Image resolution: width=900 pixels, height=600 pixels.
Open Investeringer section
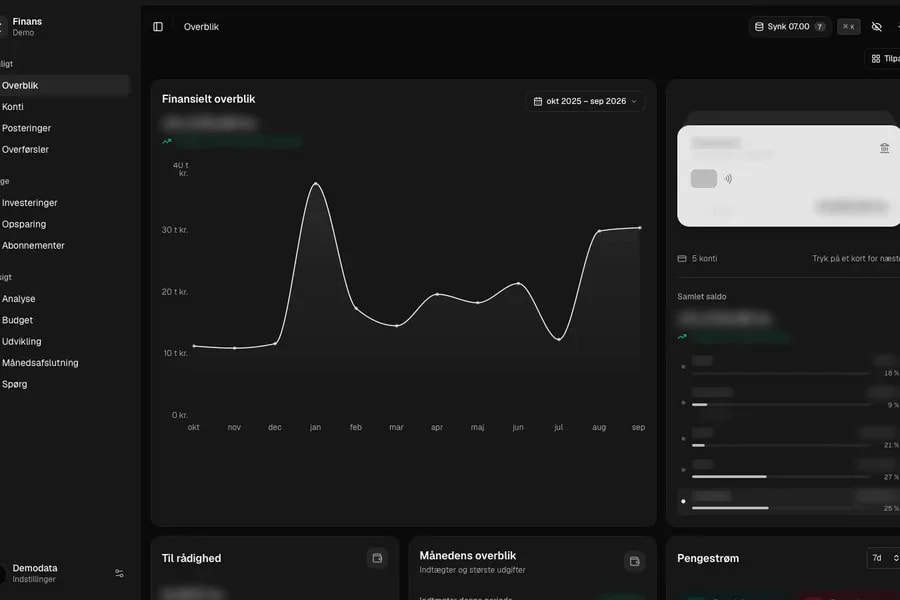click(x=64, y=203)
